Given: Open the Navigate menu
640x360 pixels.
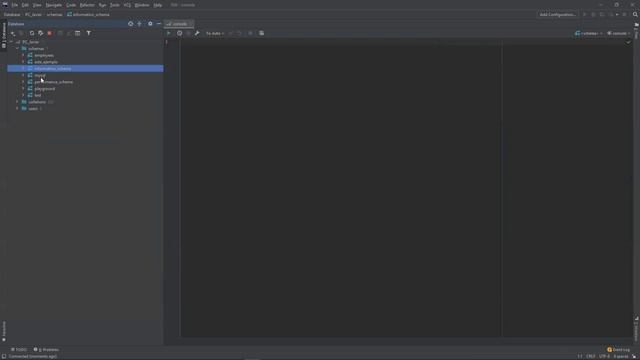Looking at the screenshot, I should tap(53, 5).
